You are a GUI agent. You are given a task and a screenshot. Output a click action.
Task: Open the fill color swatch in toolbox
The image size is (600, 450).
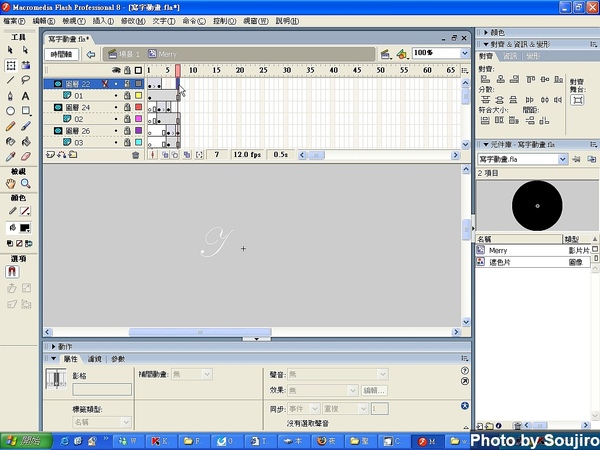point(24,228)
